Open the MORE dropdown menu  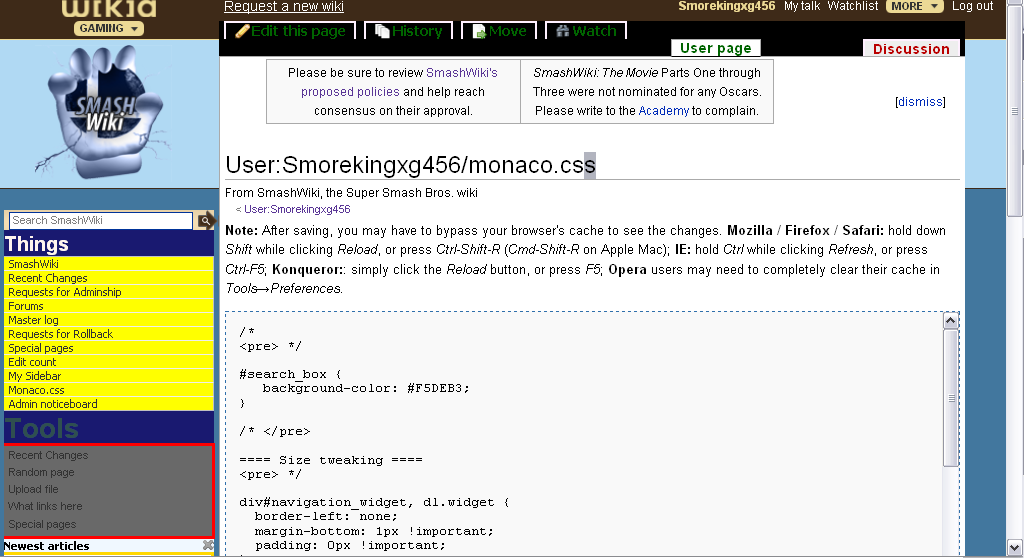click(915, 7)
